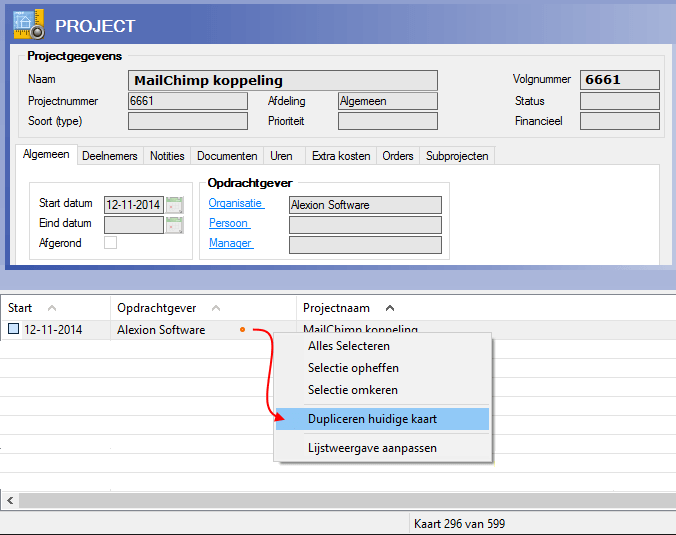Follow the Manager link
Image resolution: width=676 pixels, height=535 pixels.
point(231,243)
